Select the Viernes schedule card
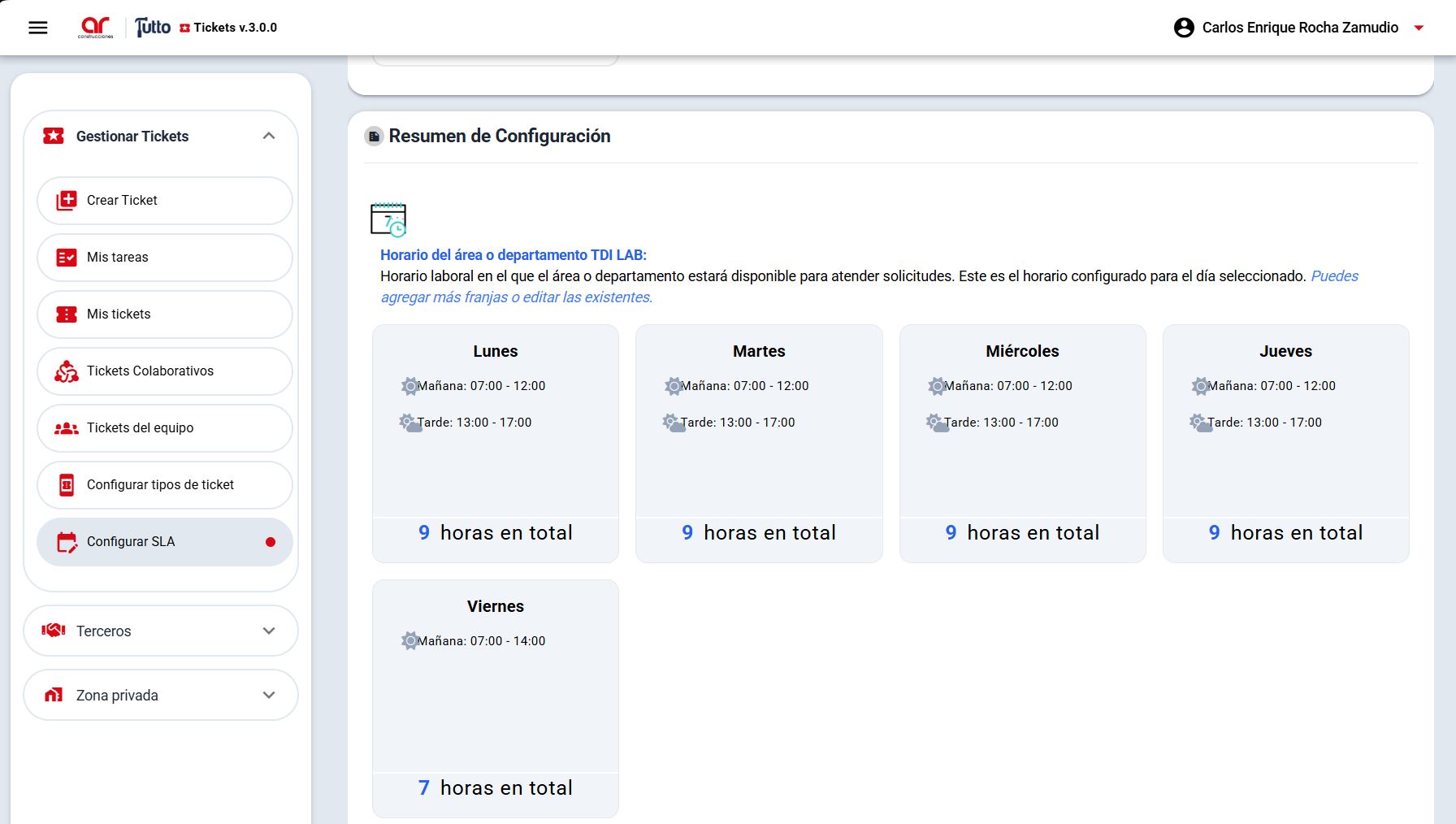The width and height of the screenshot is (1456, 824). (x=495, y=698)
